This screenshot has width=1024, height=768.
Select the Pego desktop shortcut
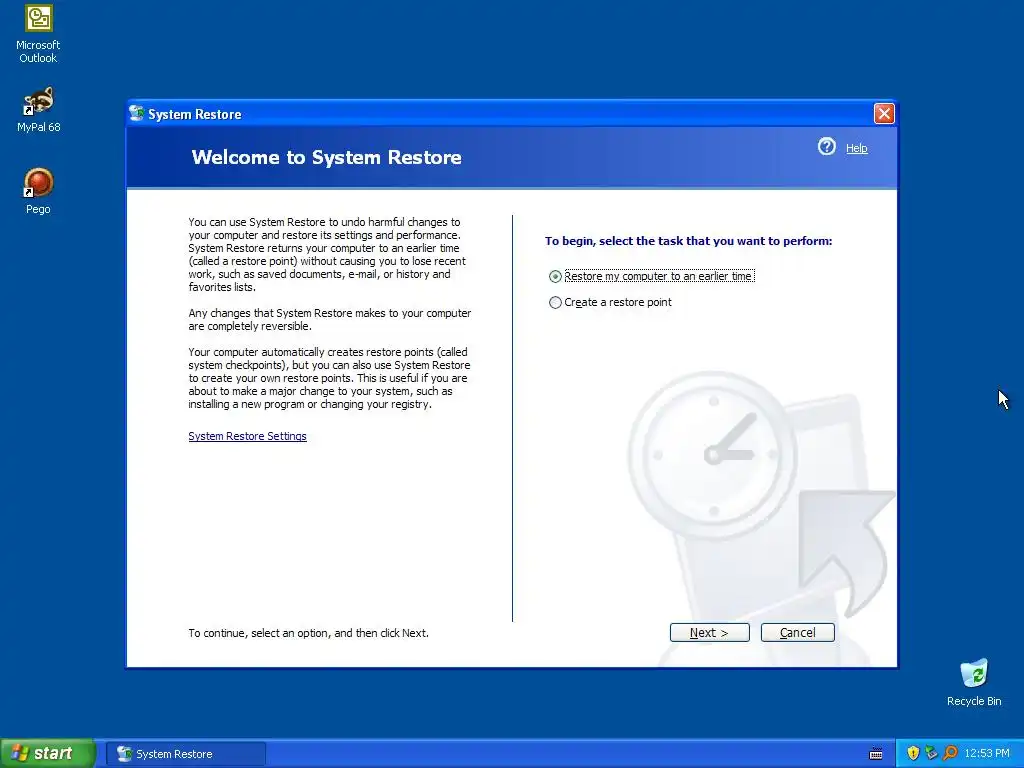pos(38,191)
